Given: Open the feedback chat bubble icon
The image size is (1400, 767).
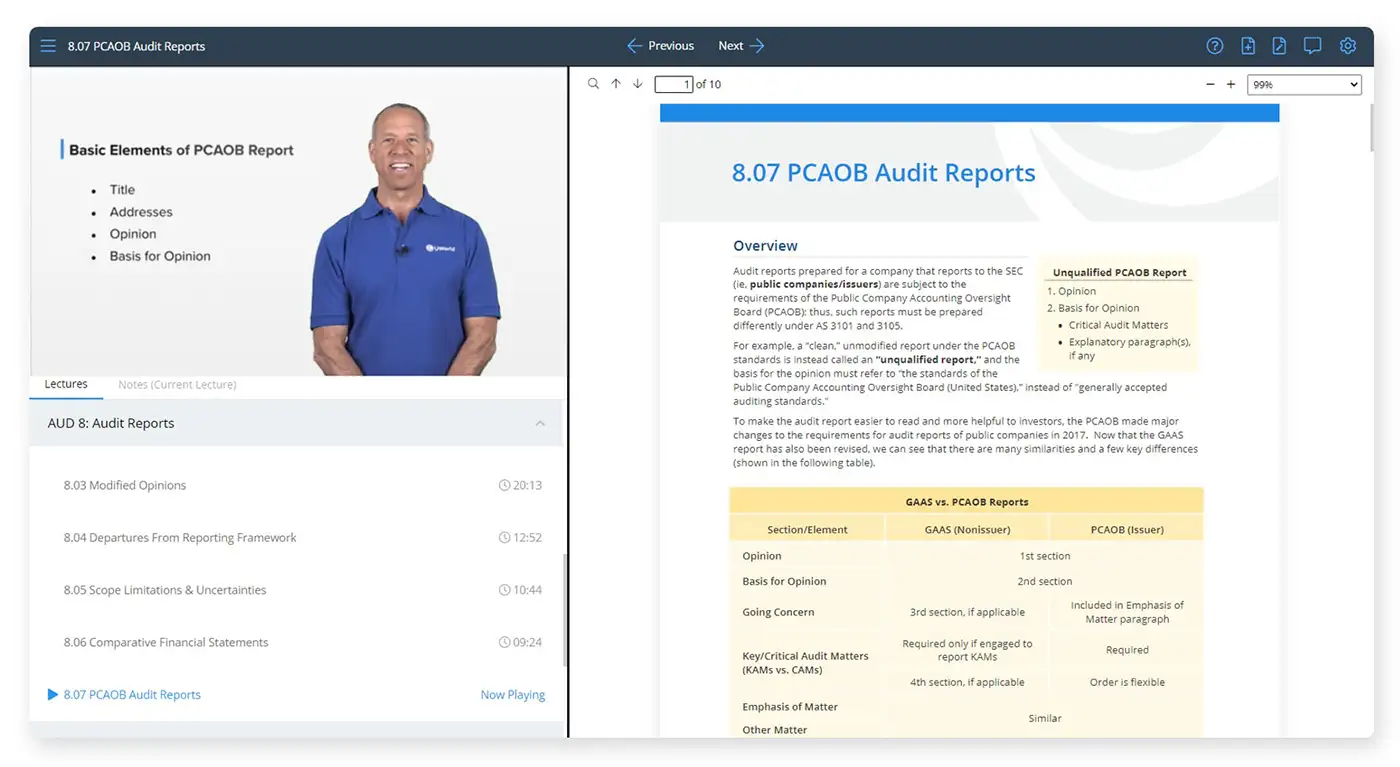Looking at the screenshot, I should 1312,46.
